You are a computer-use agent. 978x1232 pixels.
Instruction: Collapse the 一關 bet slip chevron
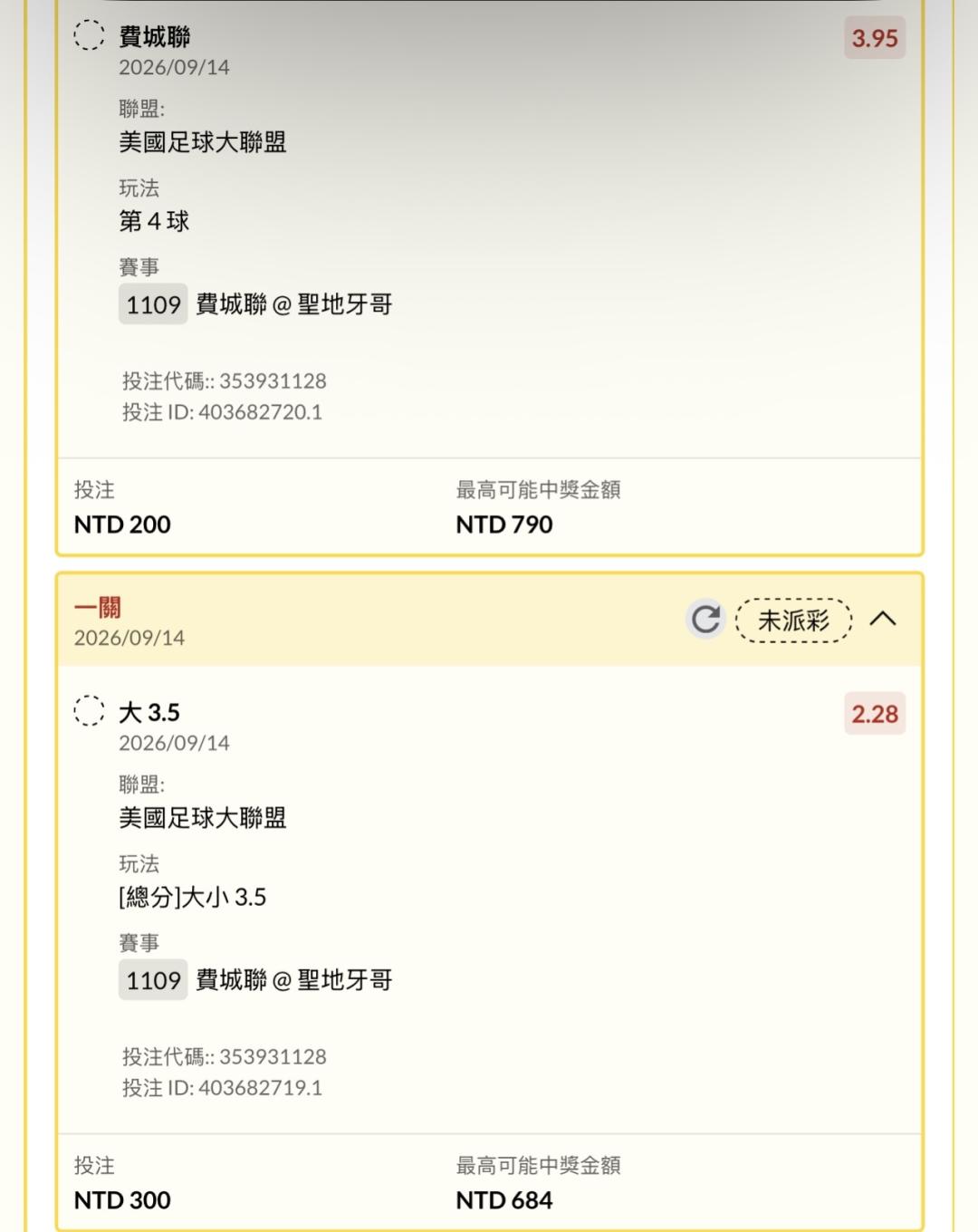click(883, 619)
